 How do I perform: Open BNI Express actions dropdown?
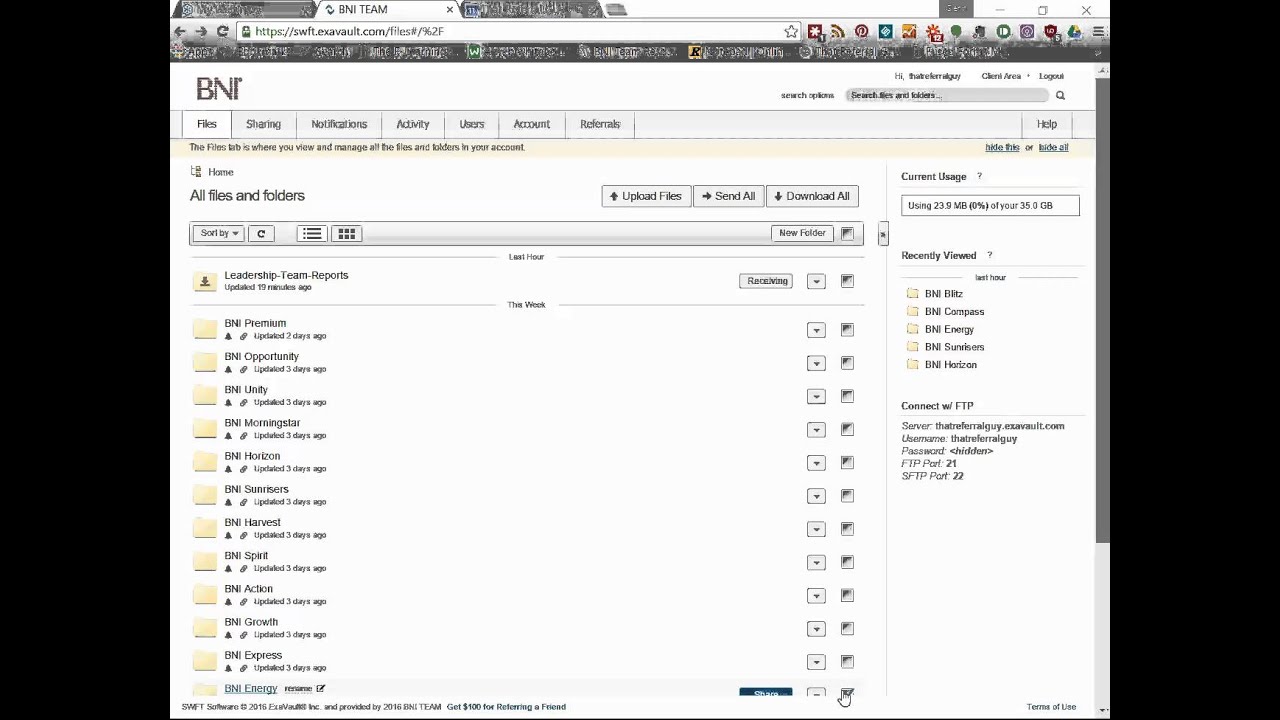(816, 661)
